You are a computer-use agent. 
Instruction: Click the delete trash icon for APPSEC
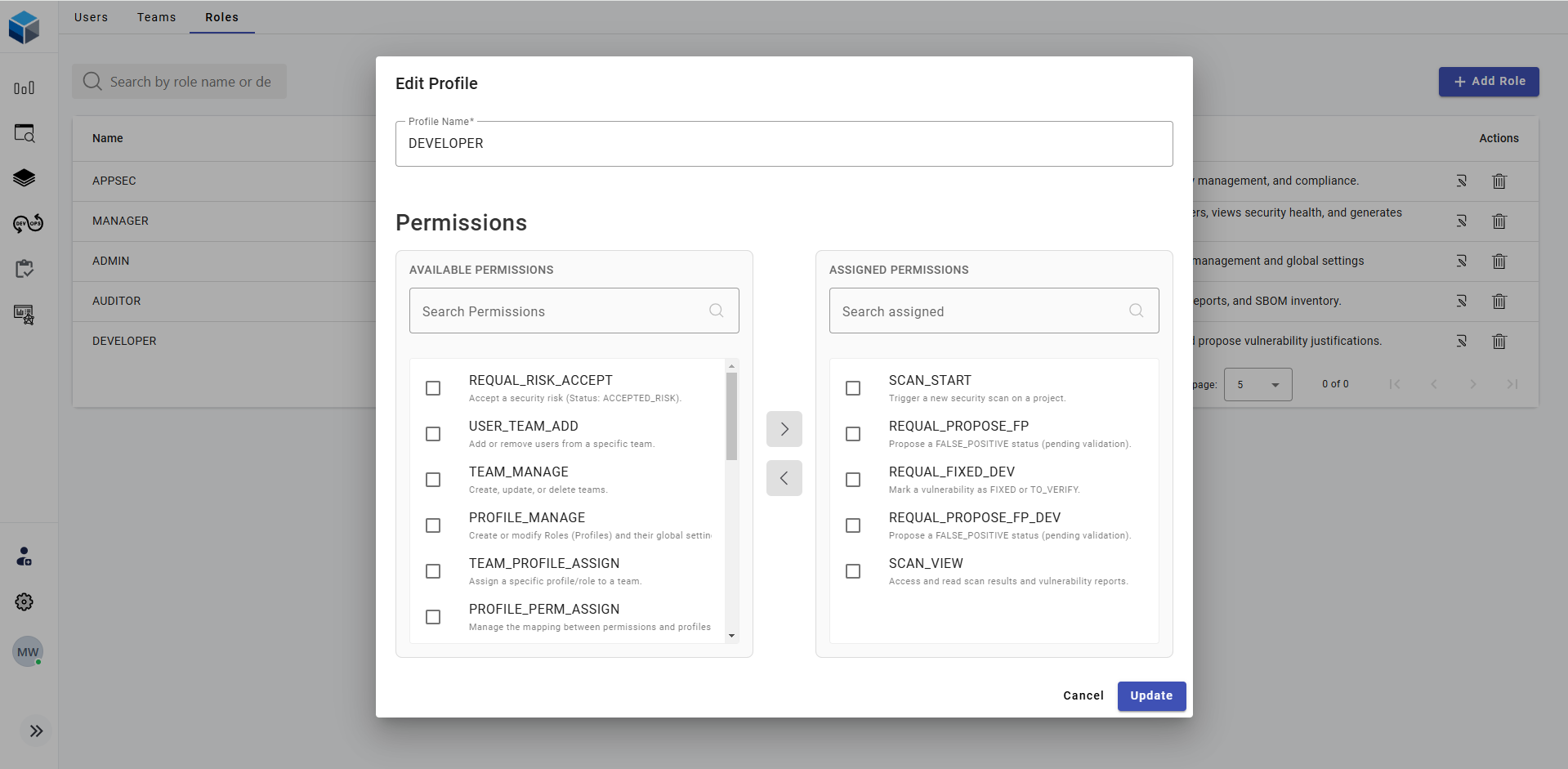1499,181
